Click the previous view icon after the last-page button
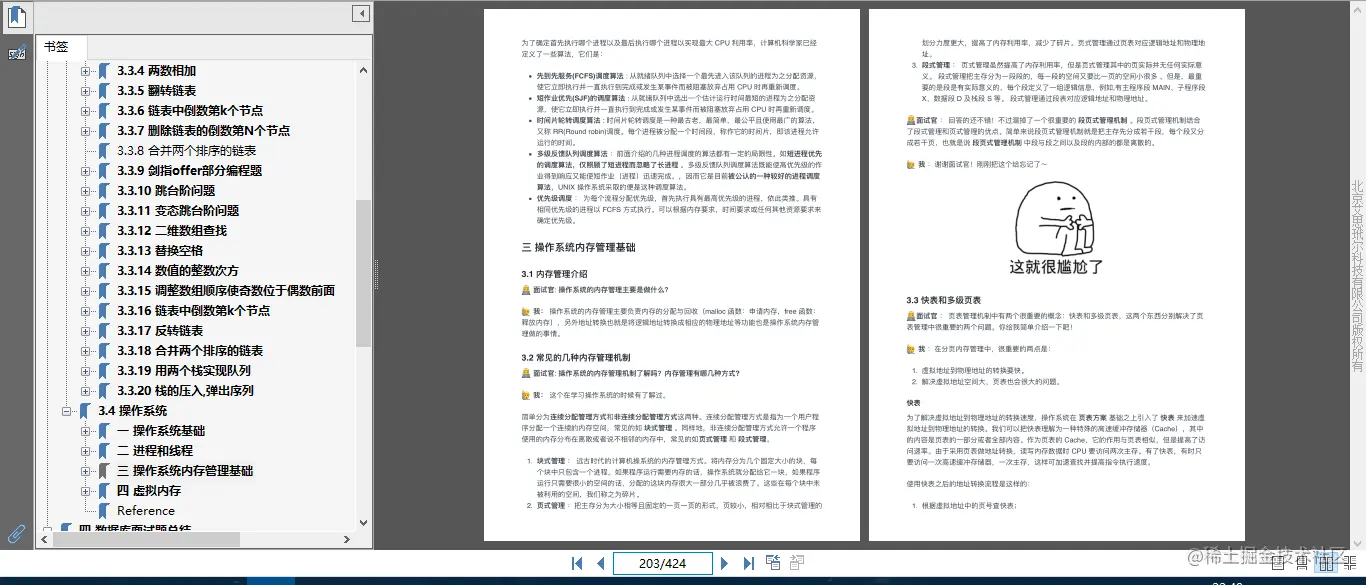The height and width of the screenshot is (585, 1366). pyautogui.click(x=774, y=564)
